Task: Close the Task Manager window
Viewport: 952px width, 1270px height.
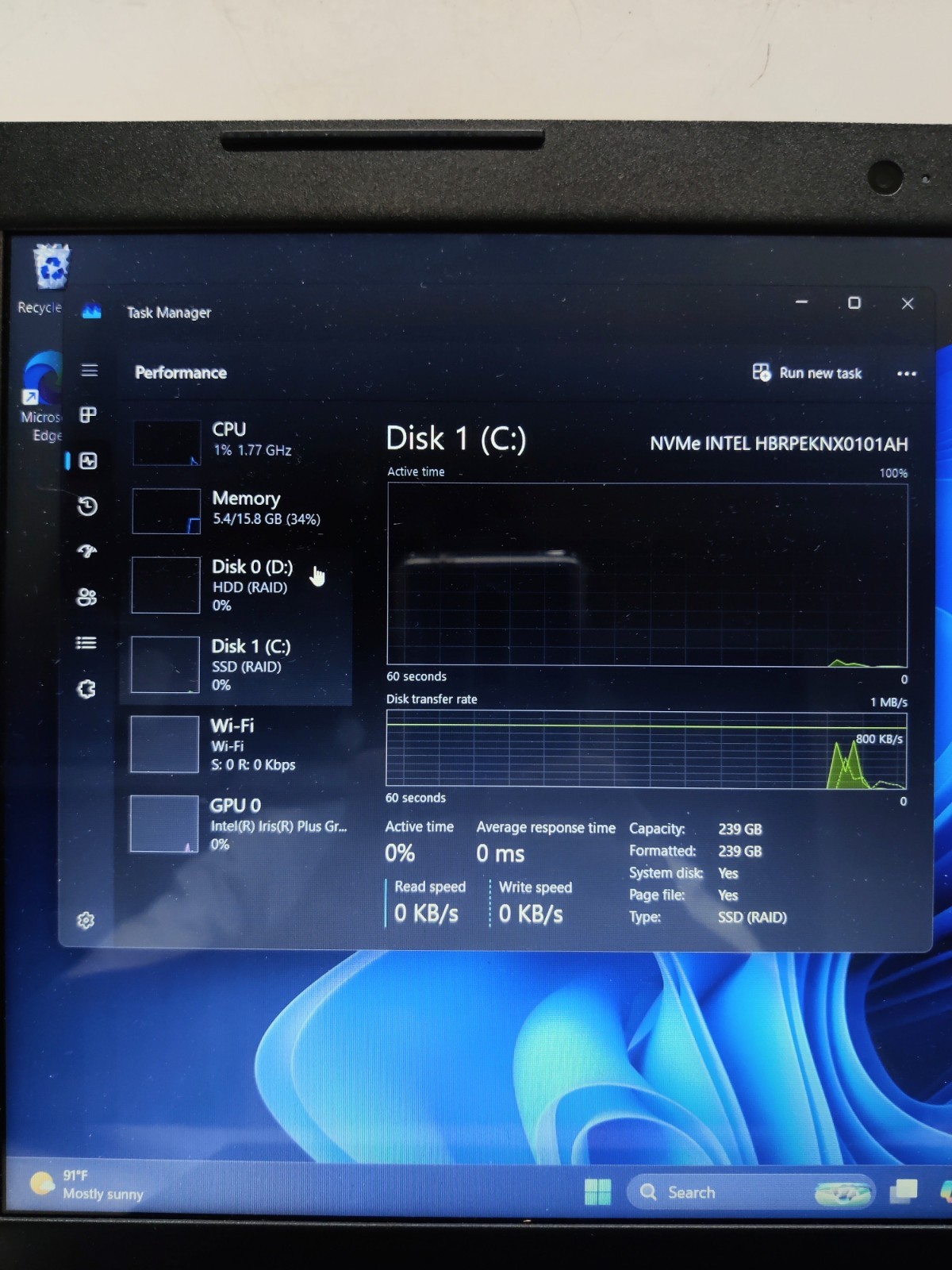Action: coord(908,303)
